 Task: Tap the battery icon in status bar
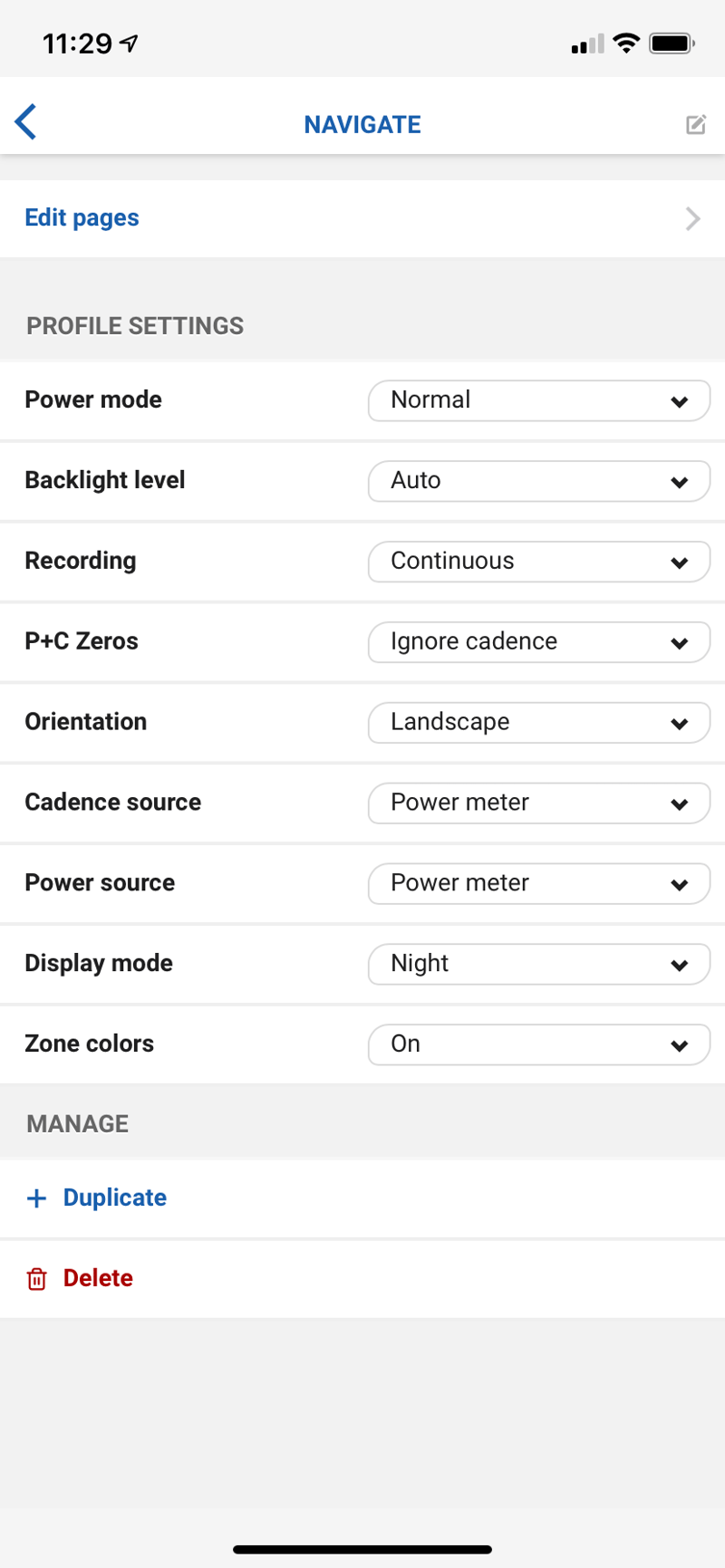click(672, 43)
